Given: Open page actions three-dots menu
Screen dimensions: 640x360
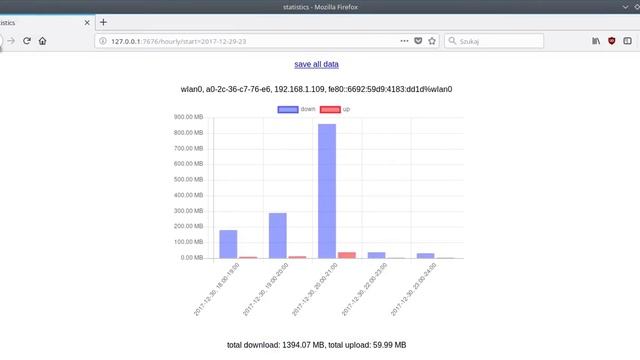Looking at the screenshot, I should 404,41.
